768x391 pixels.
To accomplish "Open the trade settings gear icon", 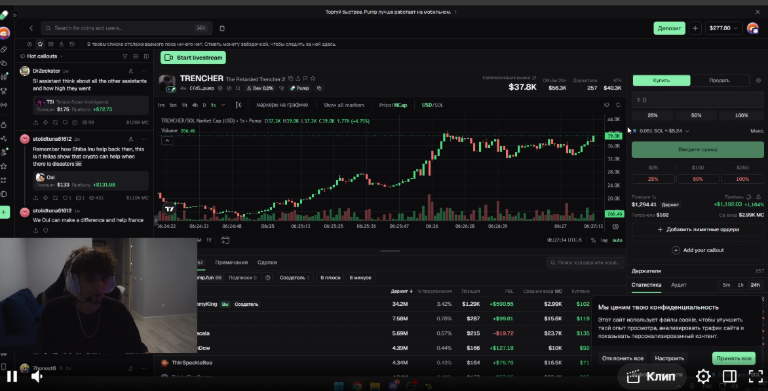I will [x=758, y=80].
